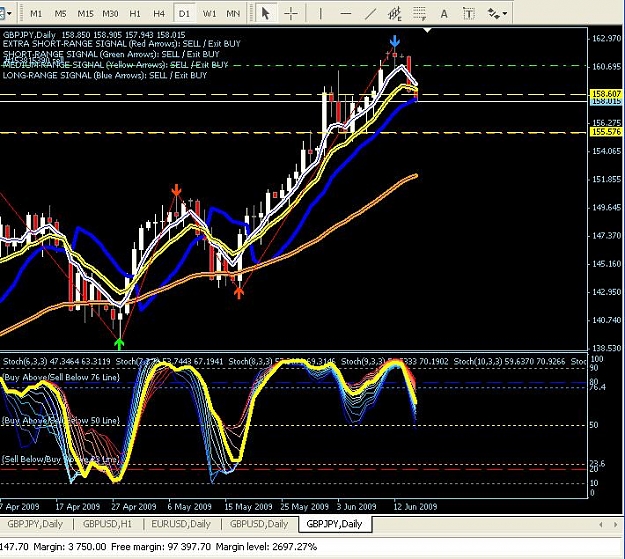Select the Cursor arrow tool
Screen dimensions: 625x559
point(265,14)
